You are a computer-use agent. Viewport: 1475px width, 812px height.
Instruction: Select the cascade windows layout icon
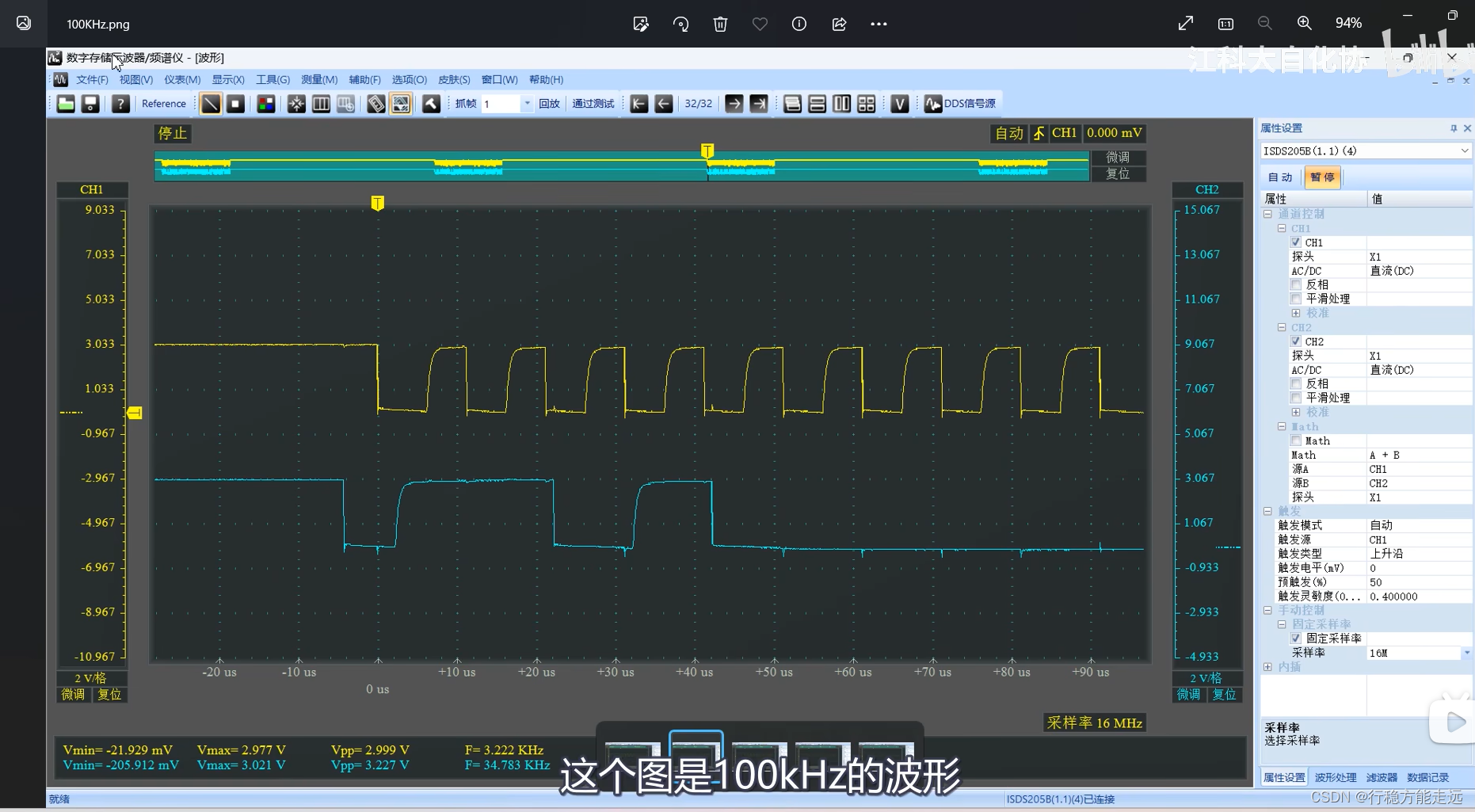[792, 104]
